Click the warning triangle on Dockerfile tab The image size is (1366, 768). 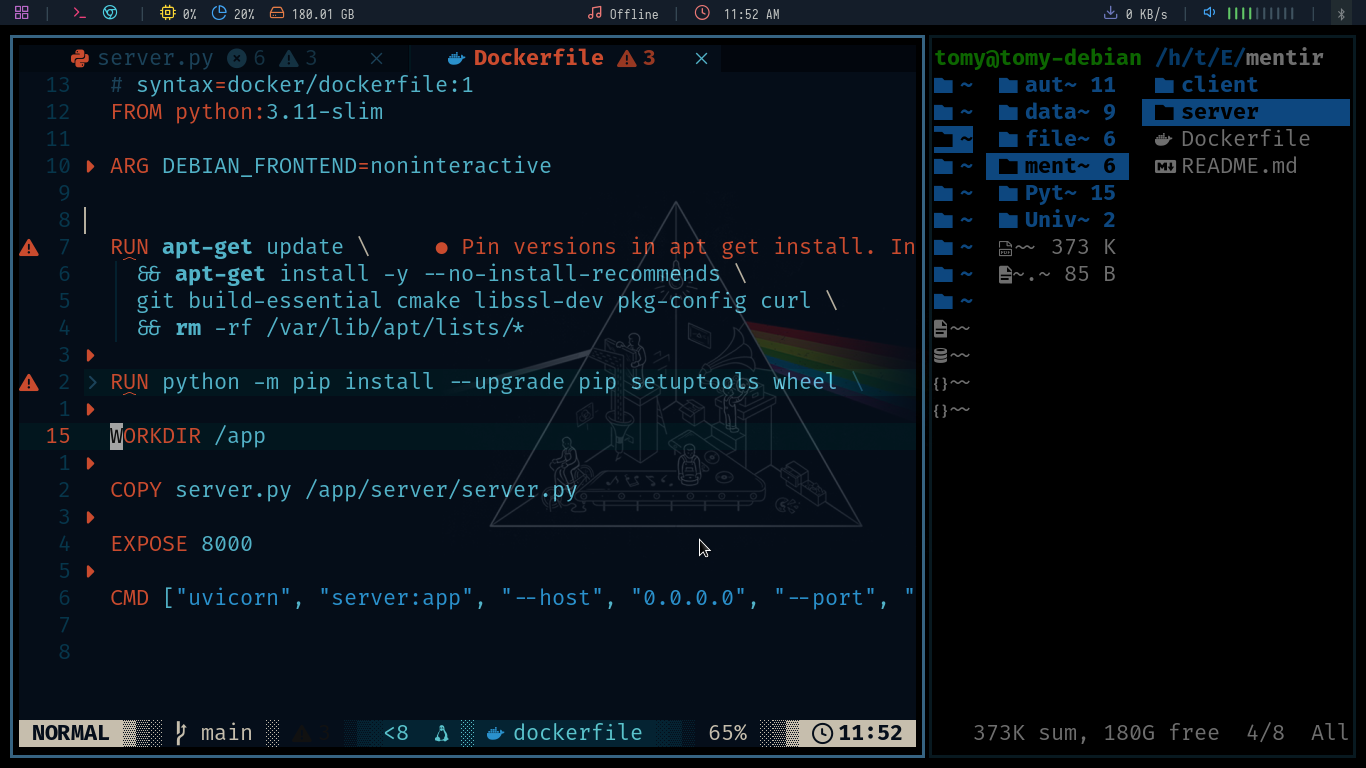pos(627,58)
